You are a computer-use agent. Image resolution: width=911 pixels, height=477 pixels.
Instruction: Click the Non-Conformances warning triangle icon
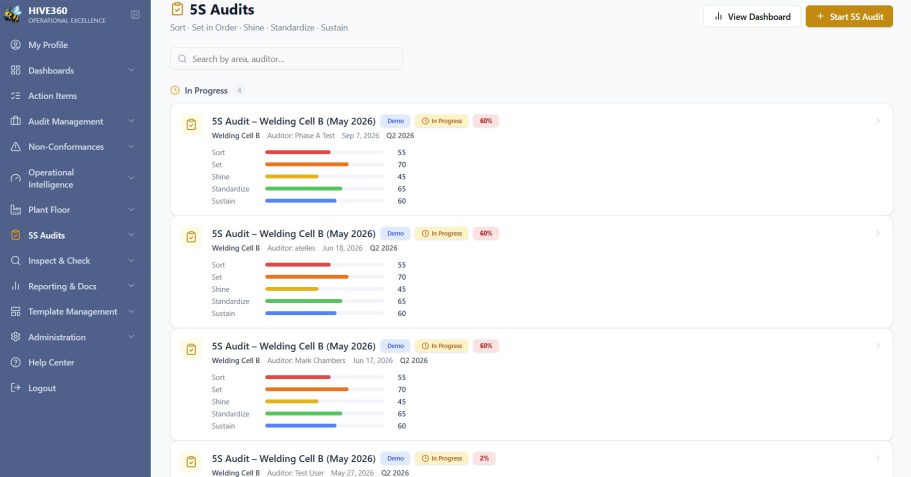(16, 147)
